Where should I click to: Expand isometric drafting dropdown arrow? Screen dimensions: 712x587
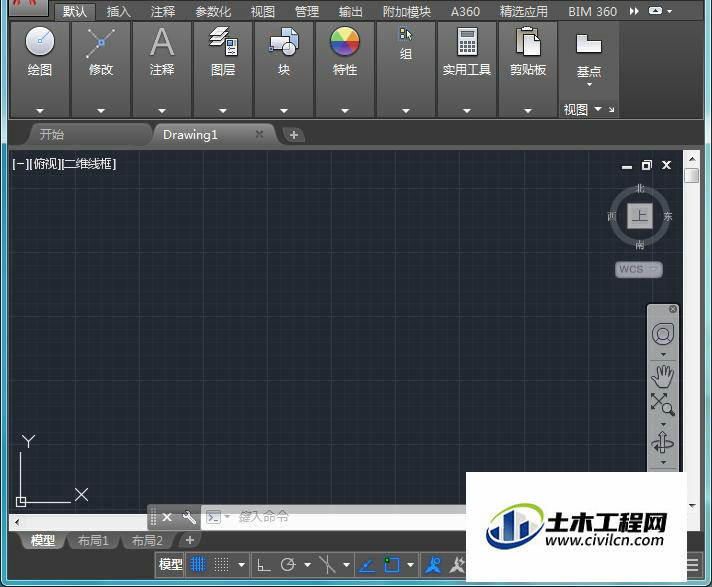[346, 565]
